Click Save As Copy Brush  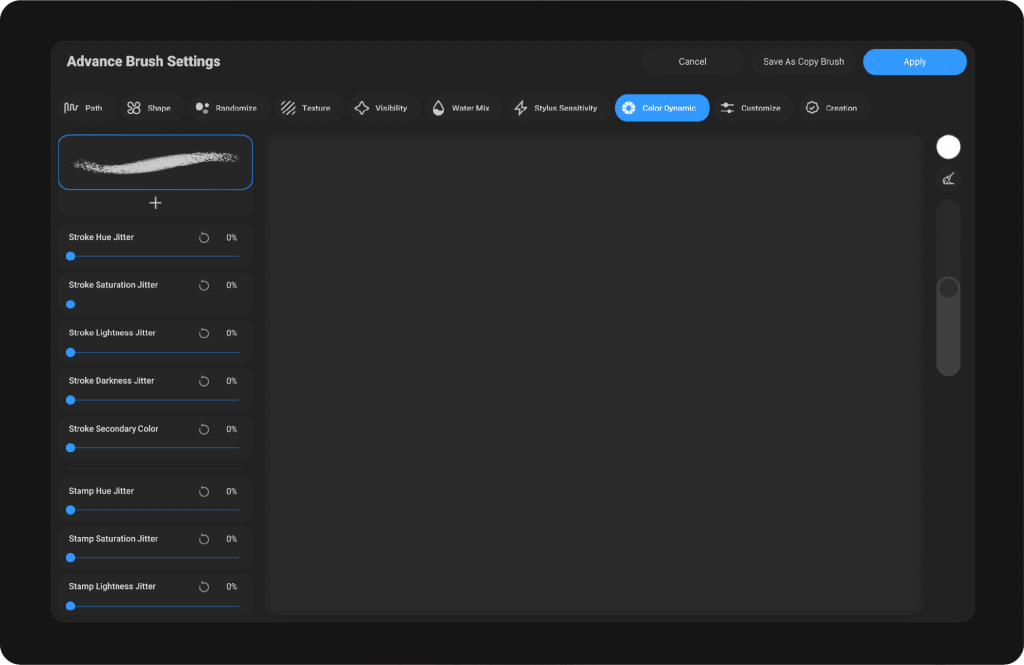tap(803, 62)
